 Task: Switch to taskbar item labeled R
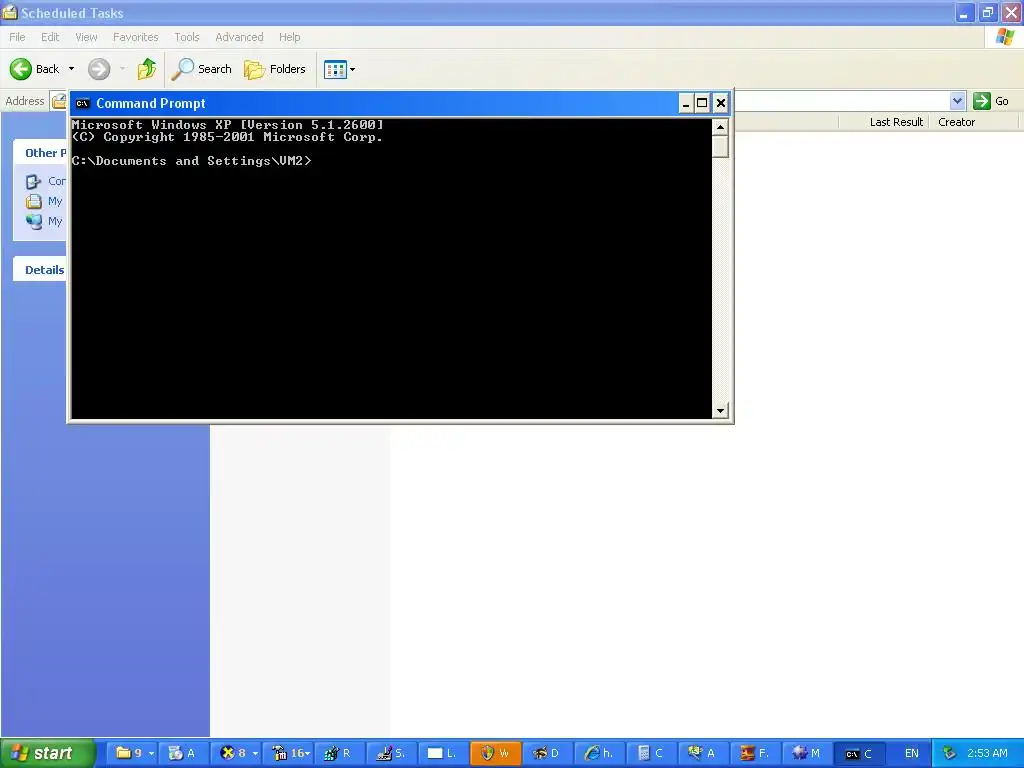point(340,754)
